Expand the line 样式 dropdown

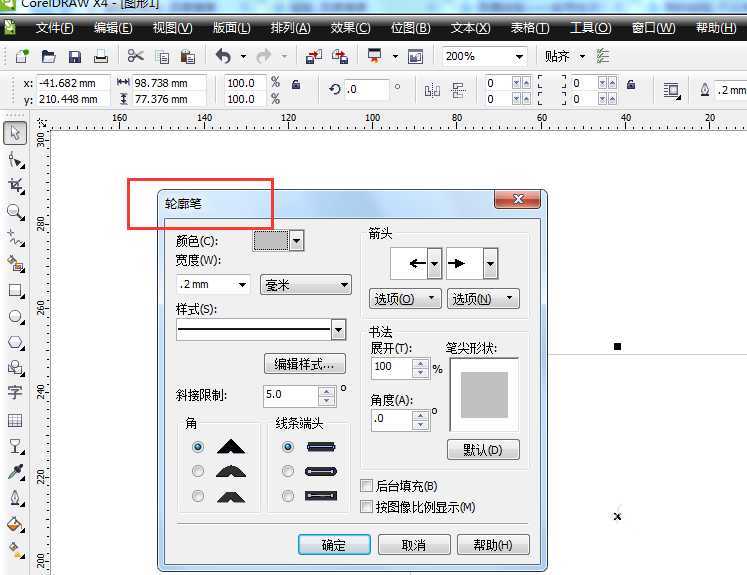coord(339,330)
